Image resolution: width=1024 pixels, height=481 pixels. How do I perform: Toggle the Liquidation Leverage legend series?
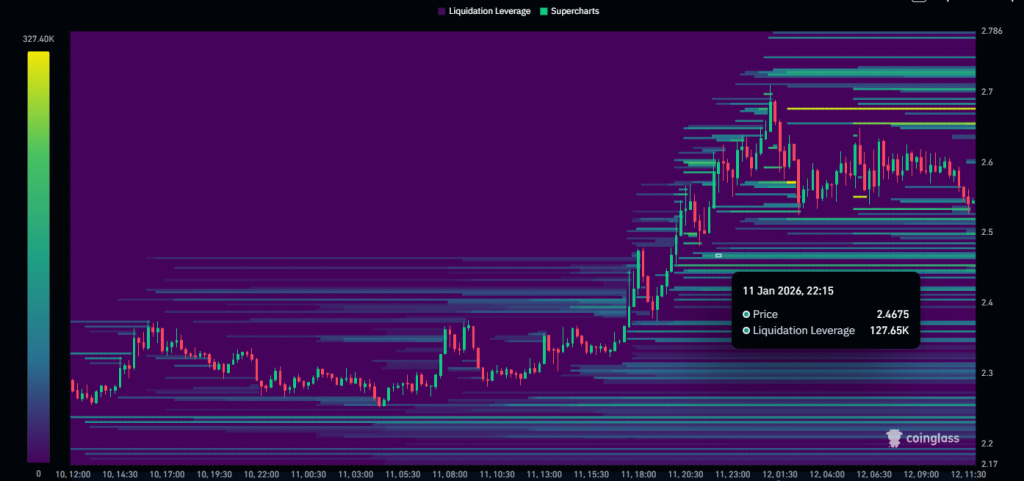point(484,11)
